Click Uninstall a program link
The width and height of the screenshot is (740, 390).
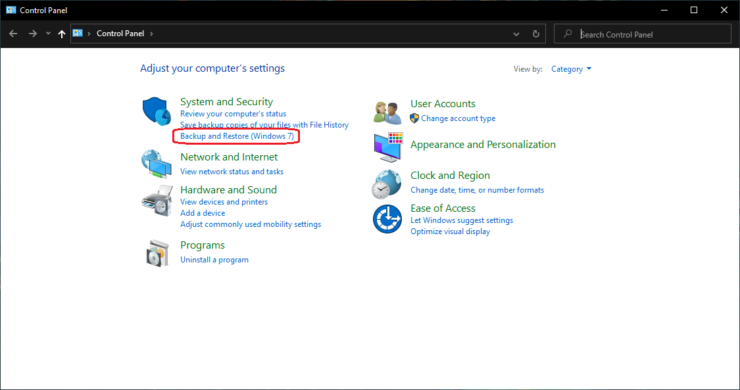pos(214,260)
